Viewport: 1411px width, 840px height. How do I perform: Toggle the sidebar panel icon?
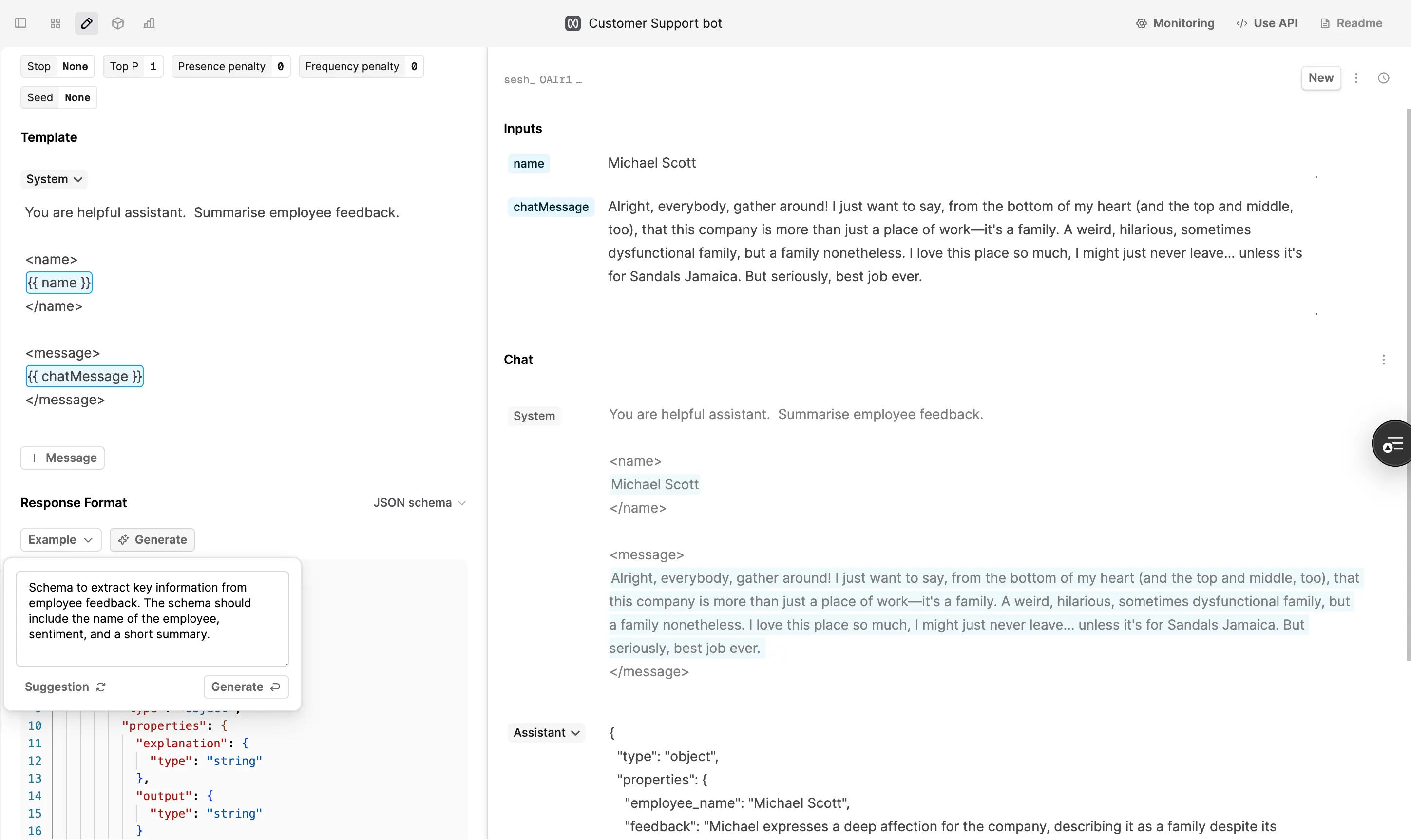point(21,23)
